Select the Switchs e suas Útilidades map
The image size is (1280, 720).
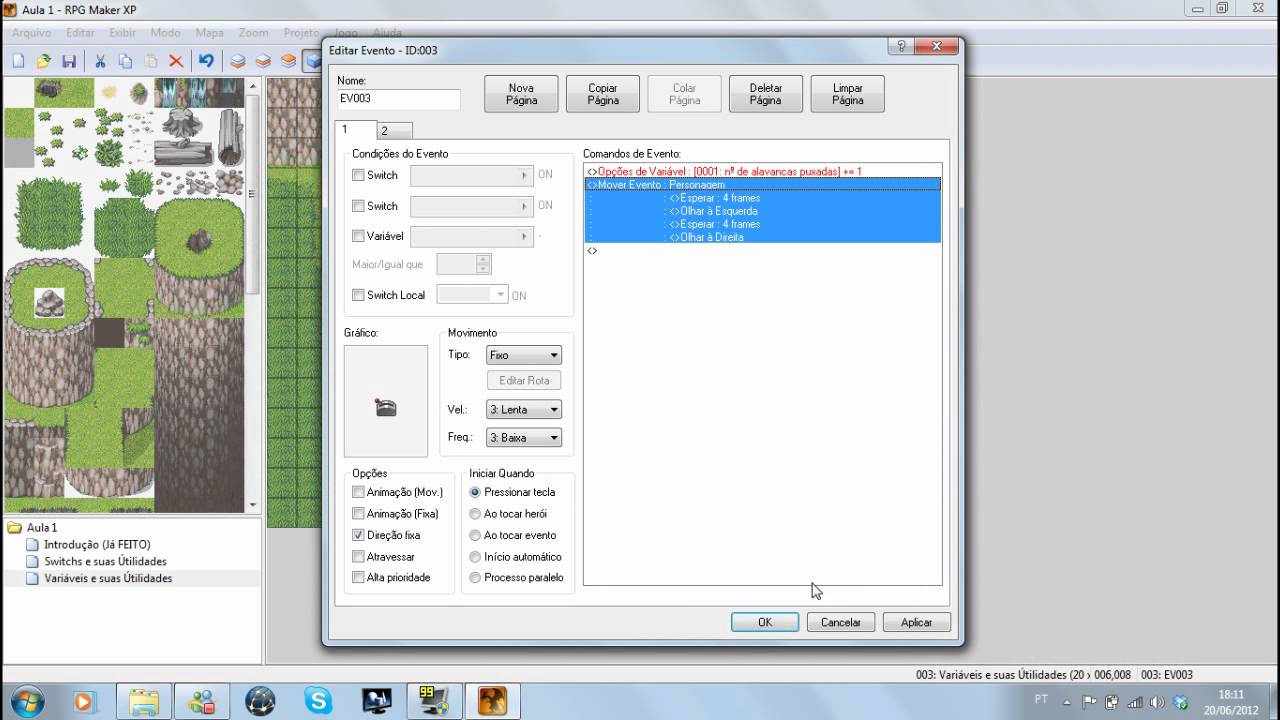point(105,561)
